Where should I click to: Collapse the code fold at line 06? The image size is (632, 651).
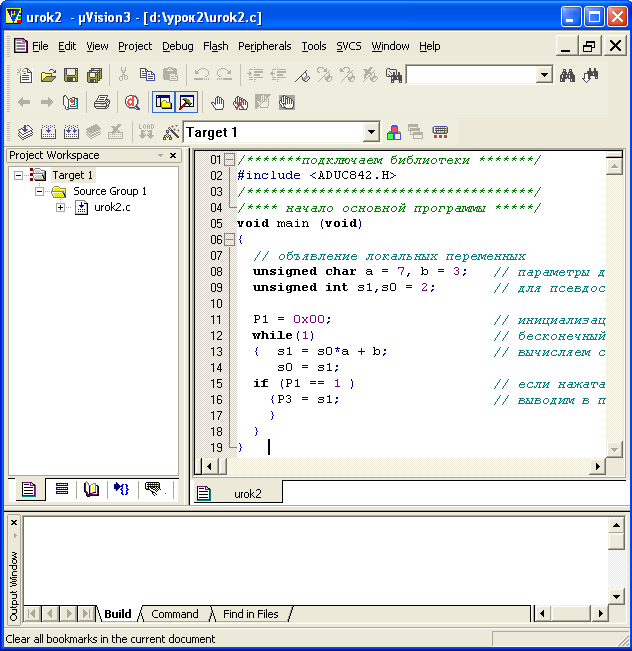(x=230, y=240)
